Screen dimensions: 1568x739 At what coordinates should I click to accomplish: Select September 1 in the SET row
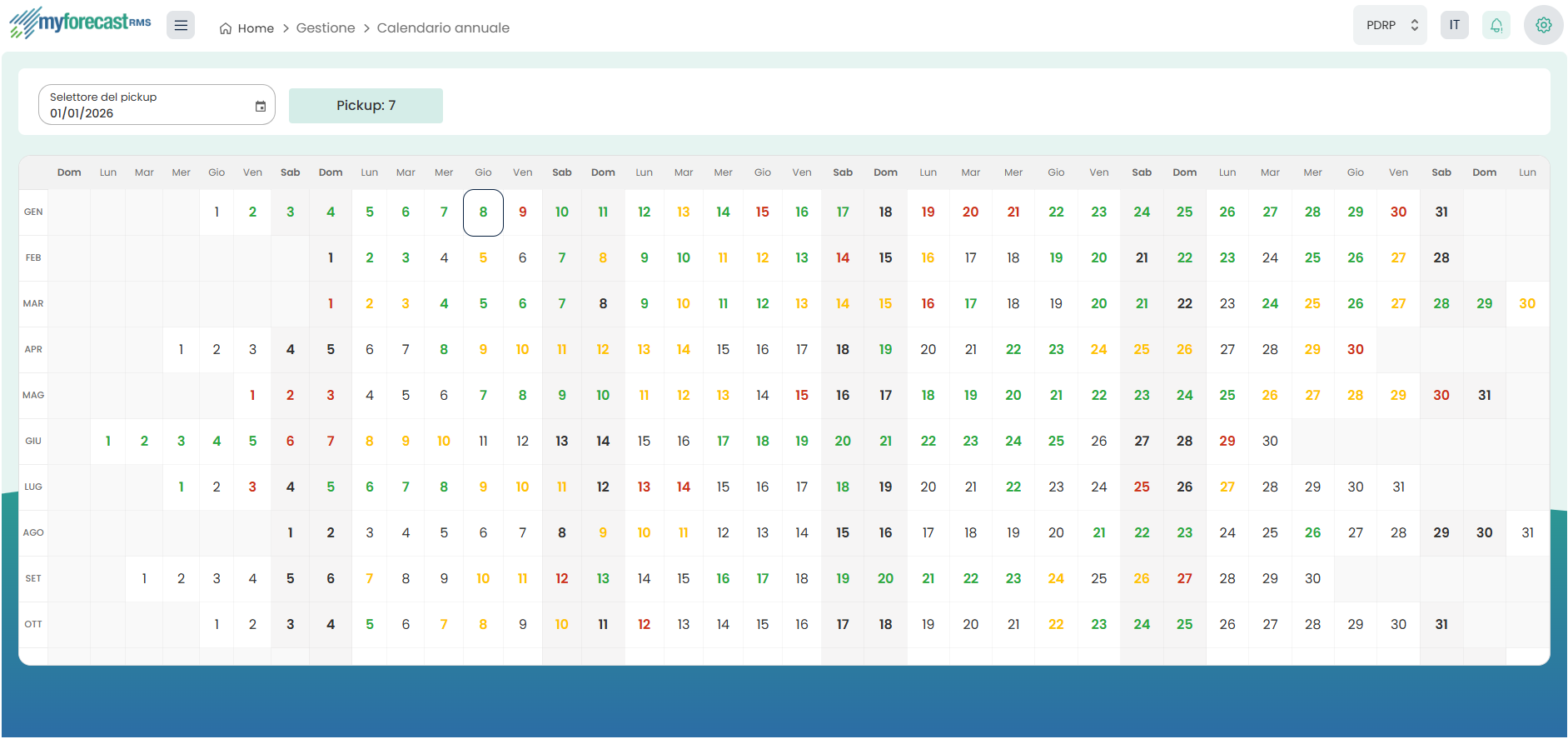pyautogui.click(x=144, y=579)
